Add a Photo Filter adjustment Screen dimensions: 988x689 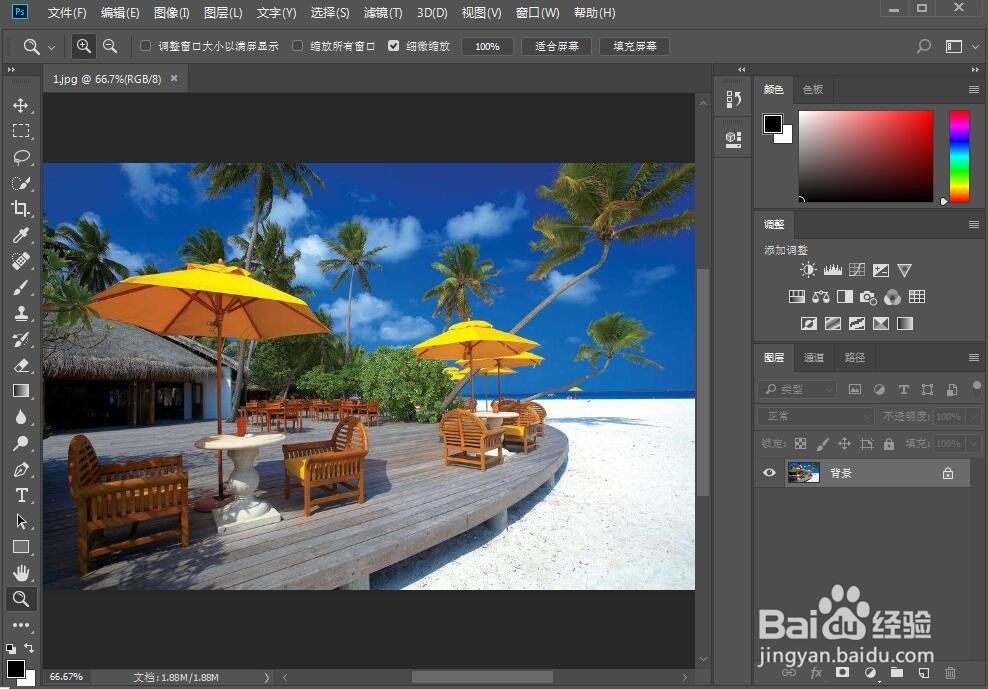click(868, 297)
